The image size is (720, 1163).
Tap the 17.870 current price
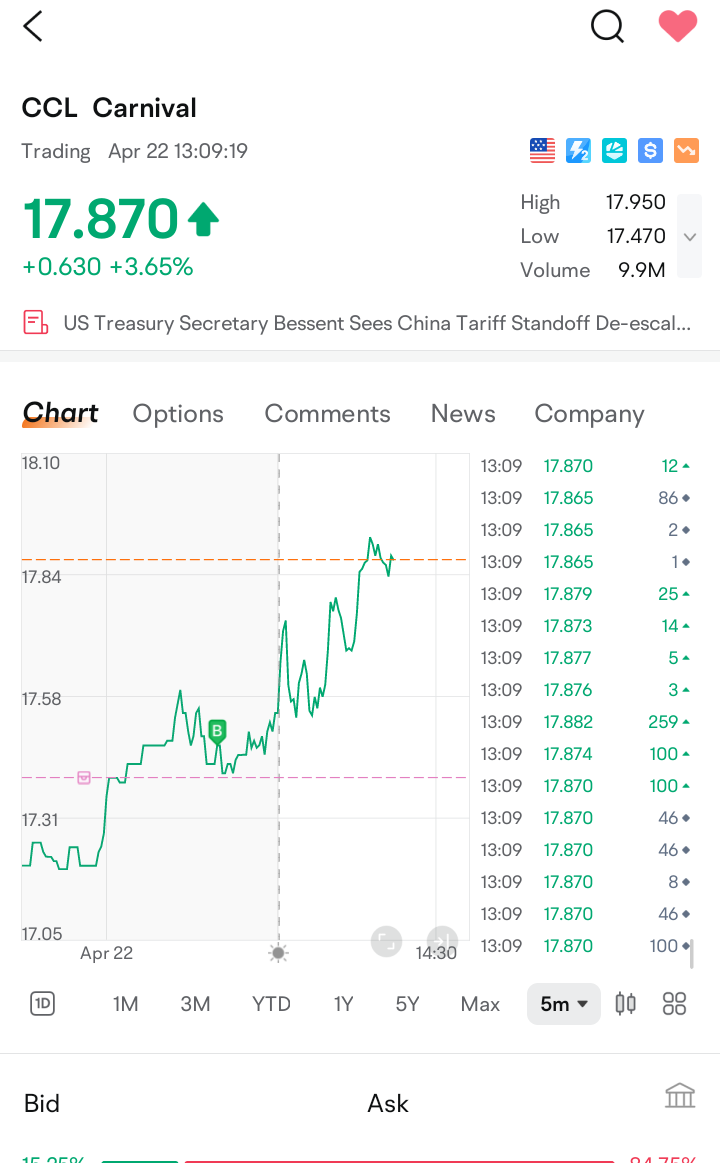point(101,220)
